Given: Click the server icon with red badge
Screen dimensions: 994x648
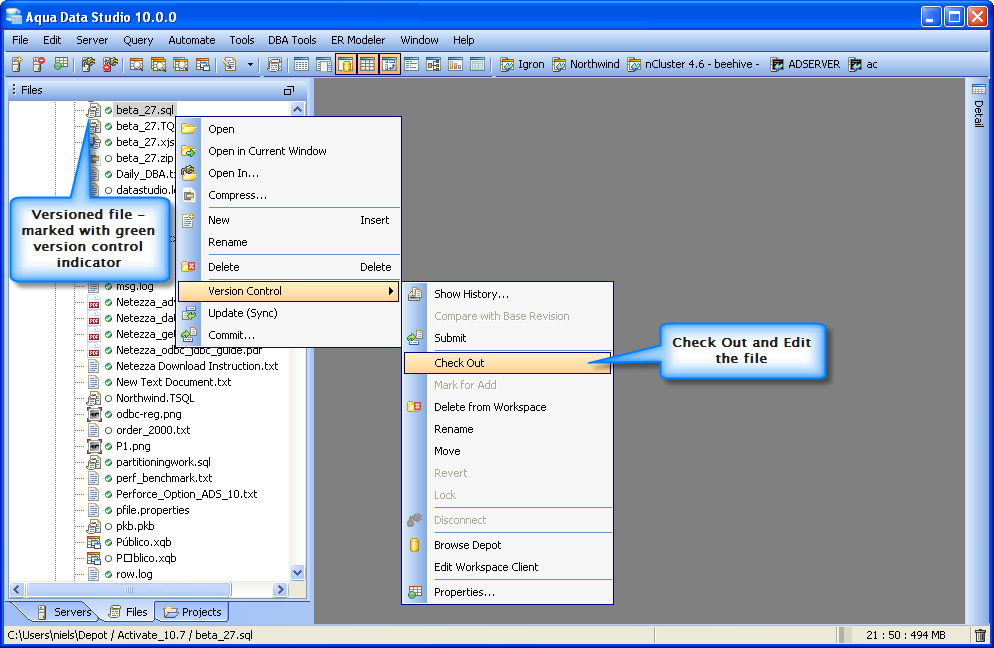Looking at the screenshot, I should 39,64.
